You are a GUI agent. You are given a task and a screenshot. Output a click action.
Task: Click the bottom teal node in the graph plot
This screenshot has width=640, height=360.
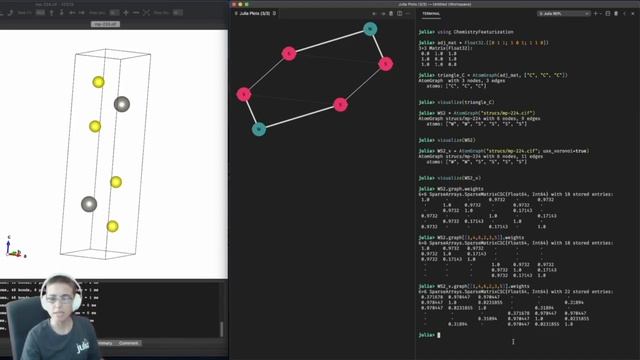[259, 129]
